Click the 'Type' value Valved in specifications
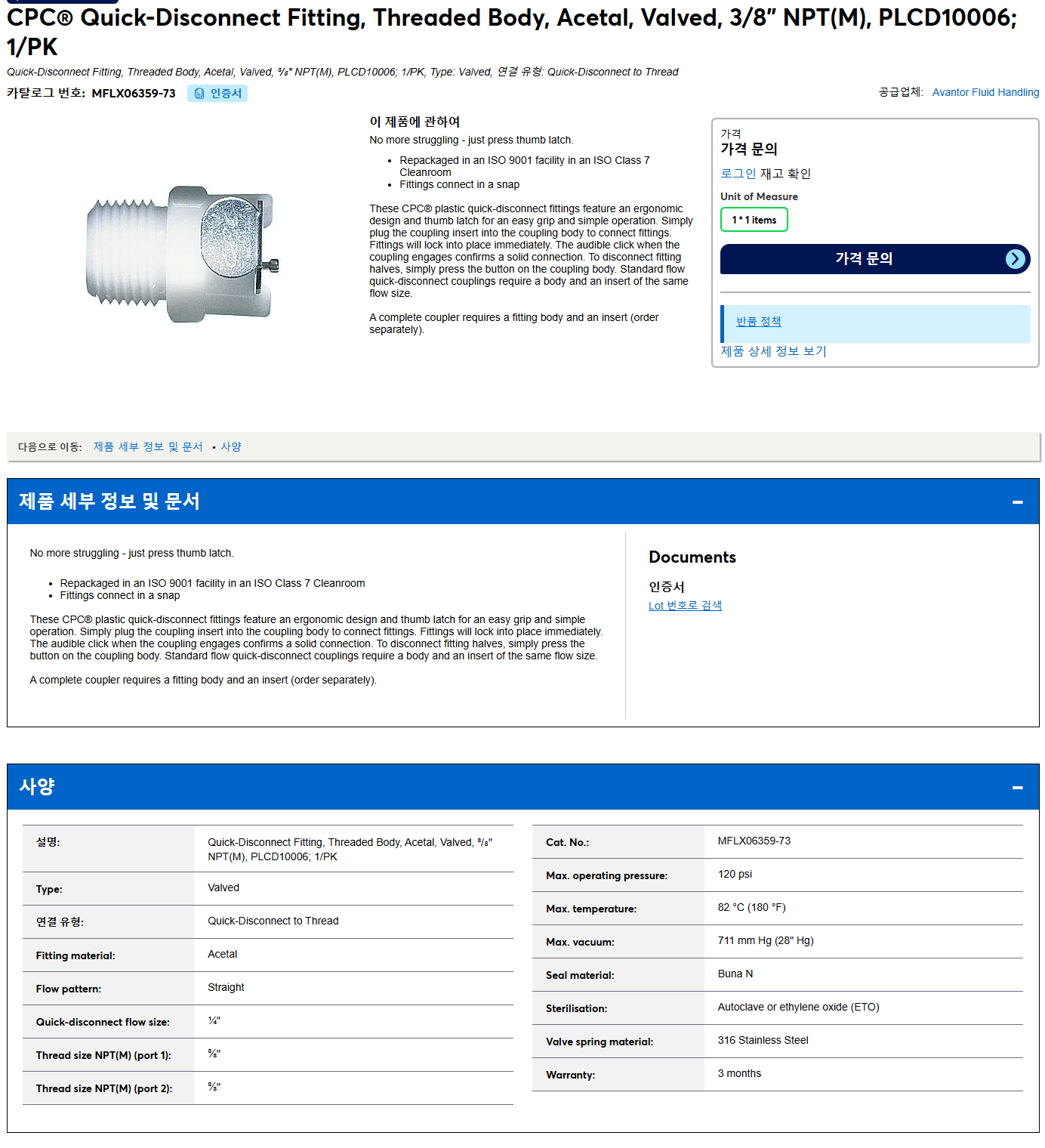 pyautogui.click(x=223, y=888)
